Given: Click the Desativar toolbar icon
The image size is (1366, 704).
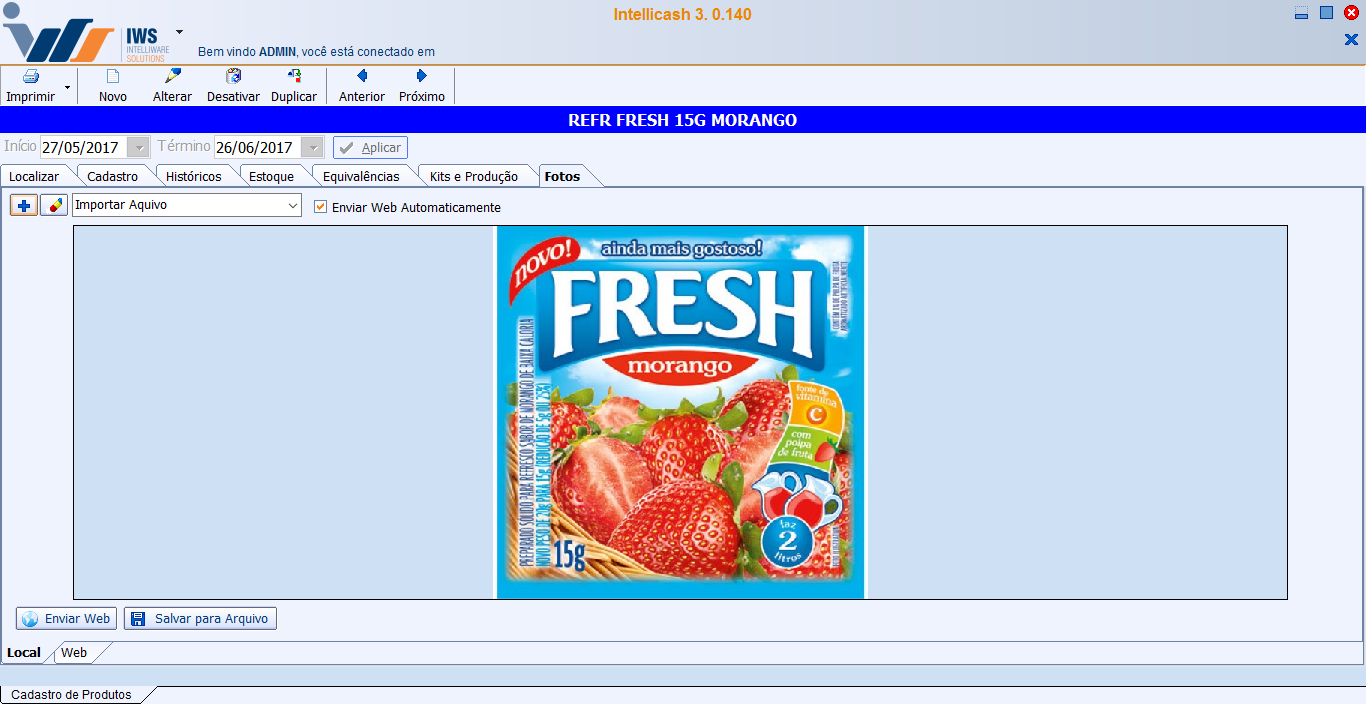Looking at the screenshot, I should point(234,76).
